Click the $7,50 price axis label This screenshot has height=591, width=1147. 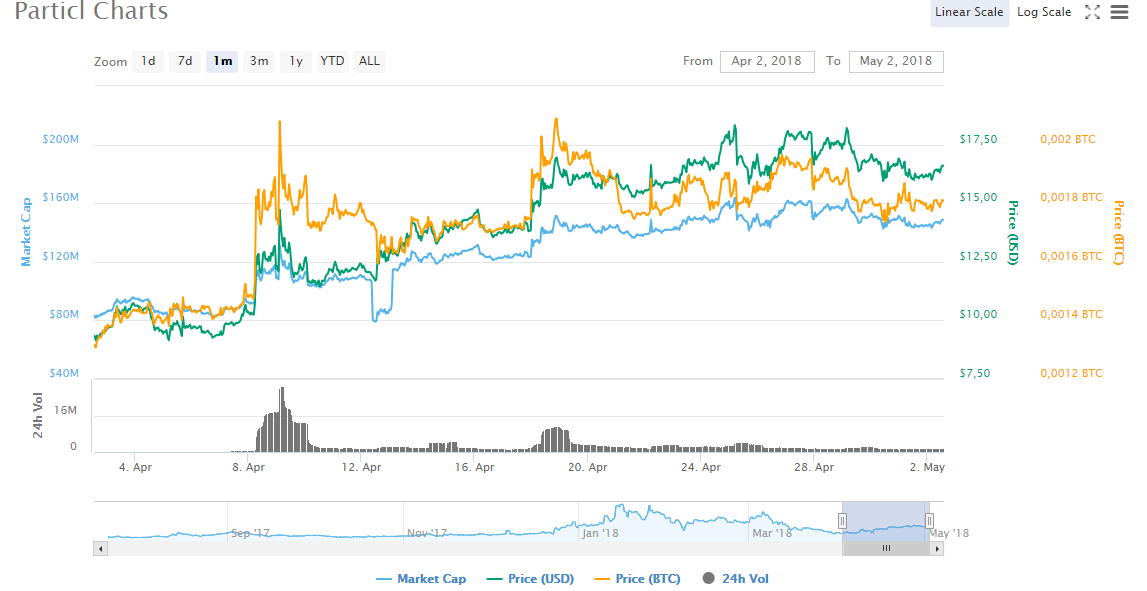(x=975, y=373)
